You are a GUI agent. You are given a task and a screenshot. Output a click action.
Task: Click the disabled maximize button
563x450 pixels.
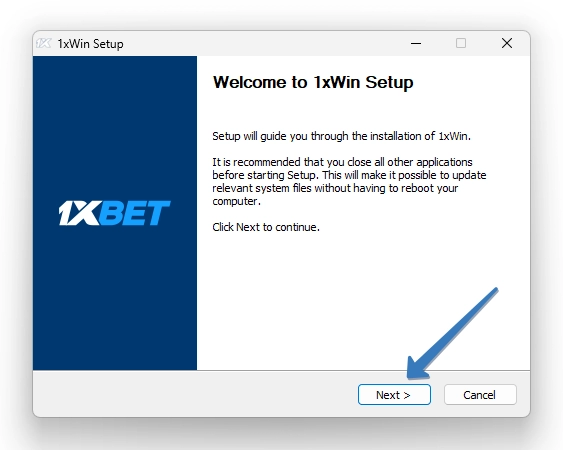tap(461, 43)
